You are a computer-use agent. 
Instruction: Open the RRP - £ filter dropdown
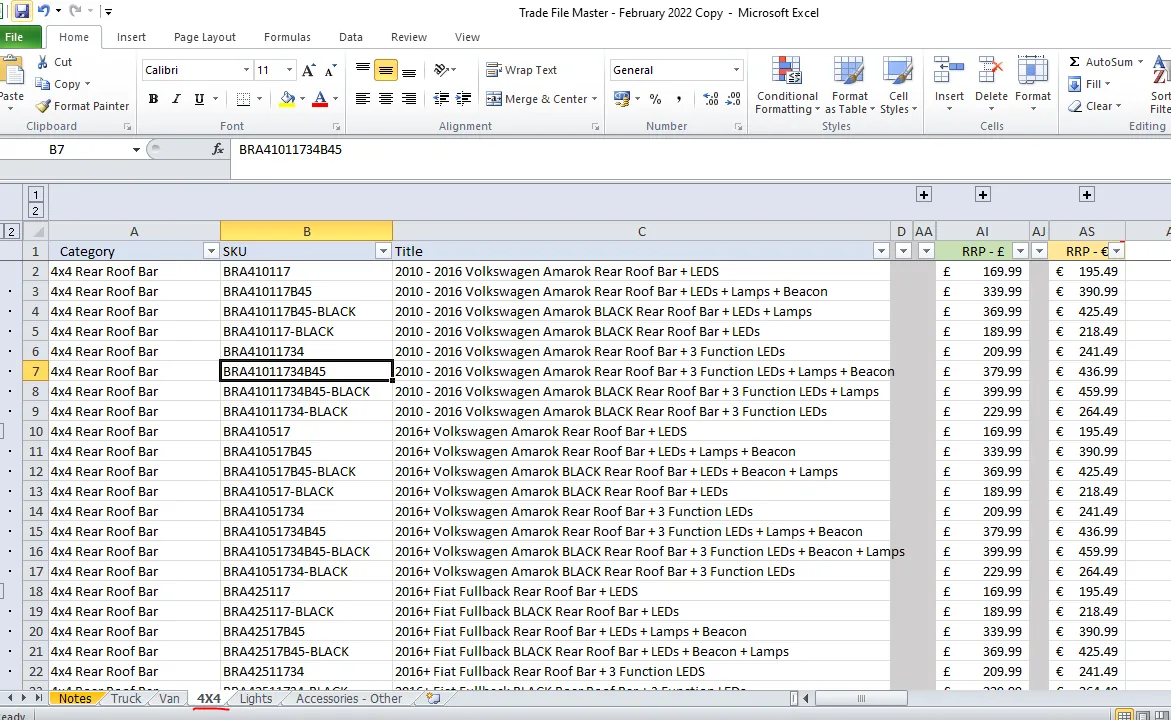1019,252
